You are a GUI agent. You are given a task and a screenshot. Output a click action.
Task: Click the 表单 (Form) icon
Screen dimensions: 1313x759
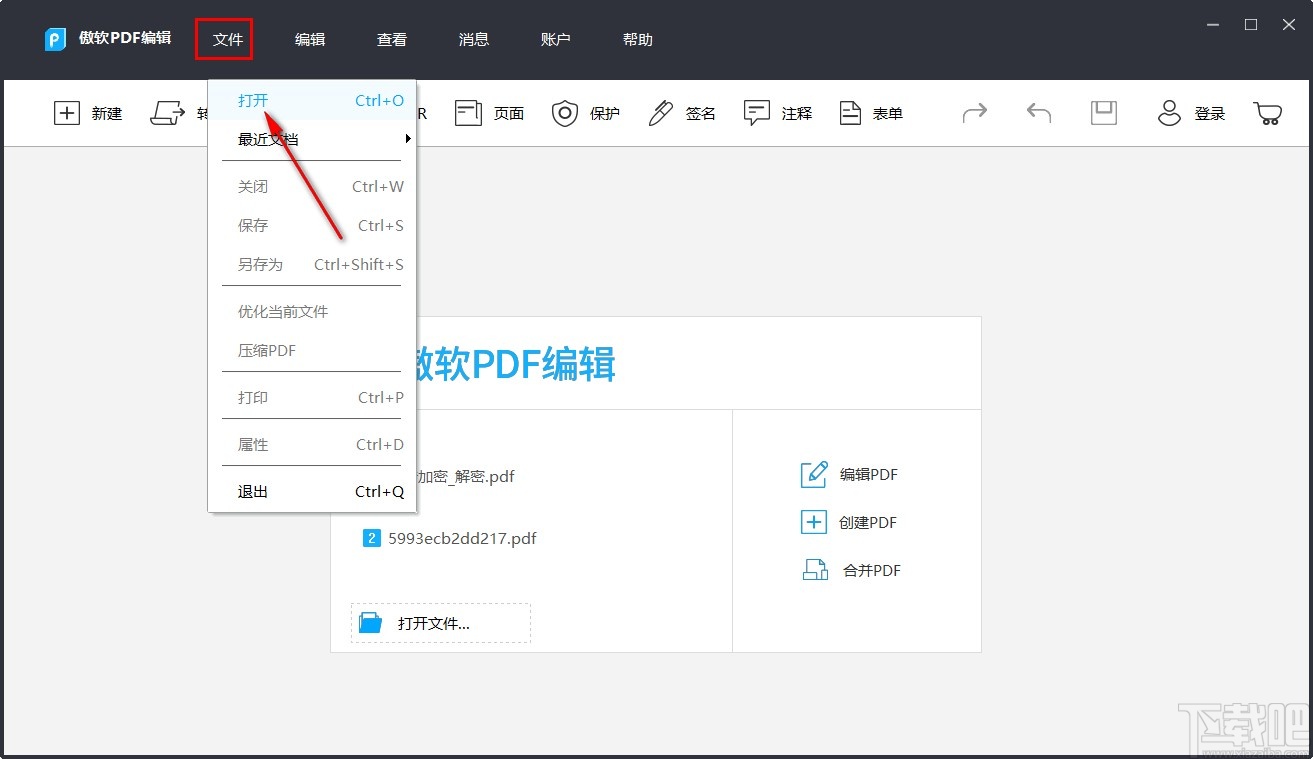click(x=850, y=113)
